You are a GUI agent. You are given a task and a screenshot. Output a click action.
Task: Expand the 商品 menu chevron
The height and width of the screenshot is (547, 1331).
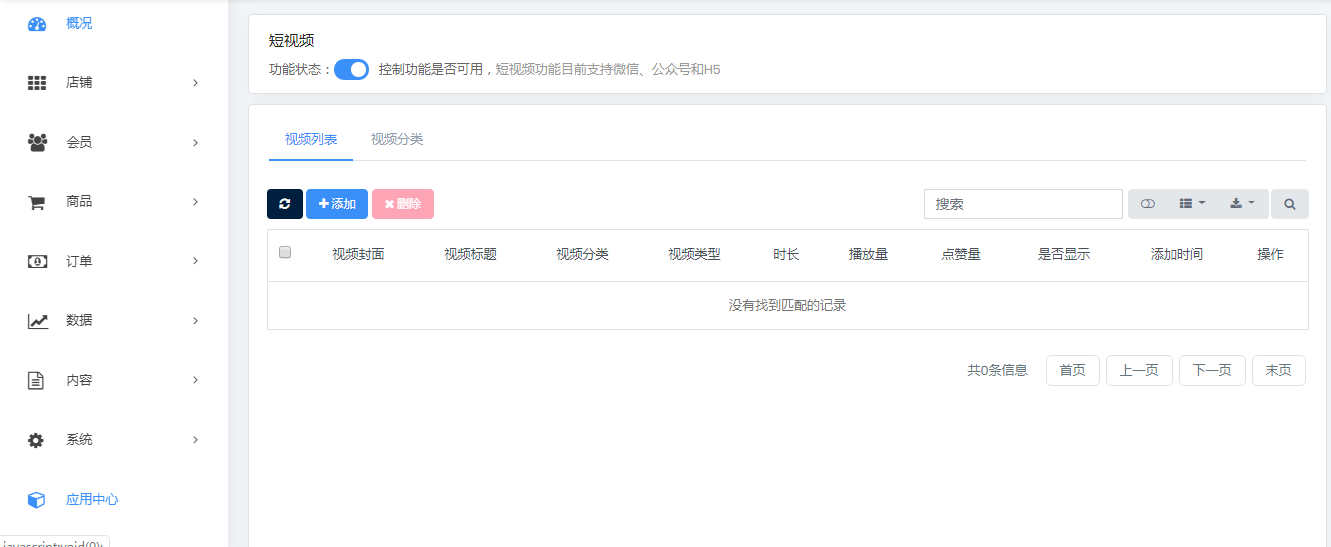pyautogui.click(x=195, y=202)
